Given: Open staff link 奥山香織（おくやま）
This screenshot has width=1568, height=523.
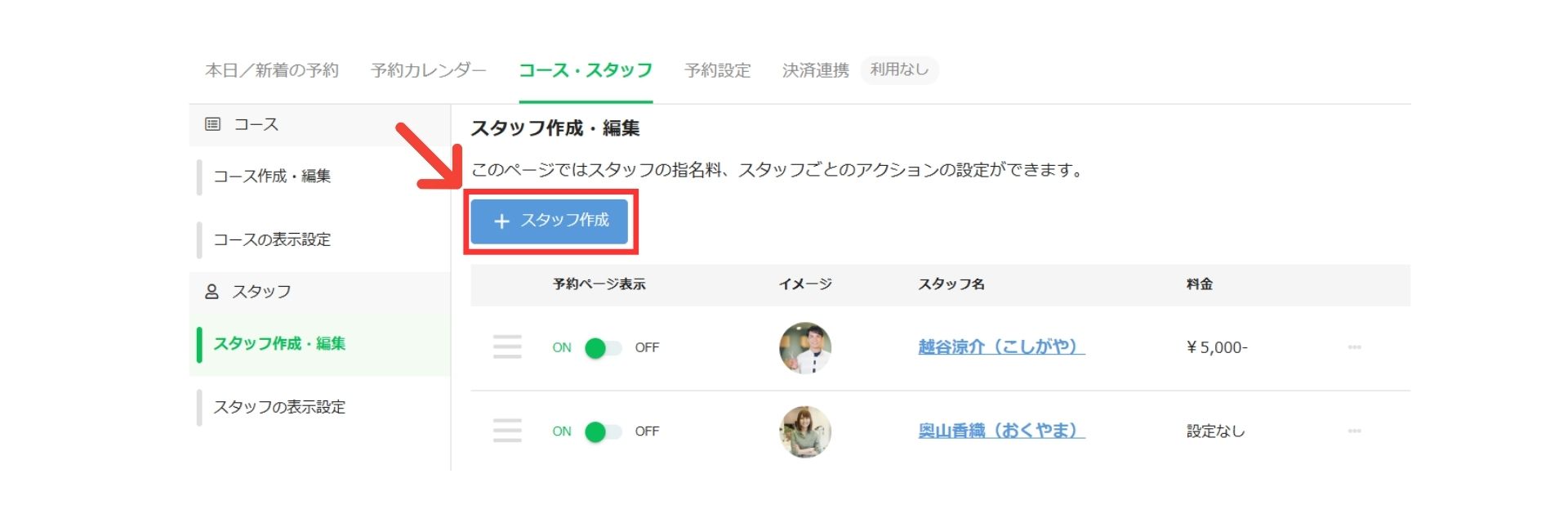Looking at the screenshot, I should tap(1001, 431).
